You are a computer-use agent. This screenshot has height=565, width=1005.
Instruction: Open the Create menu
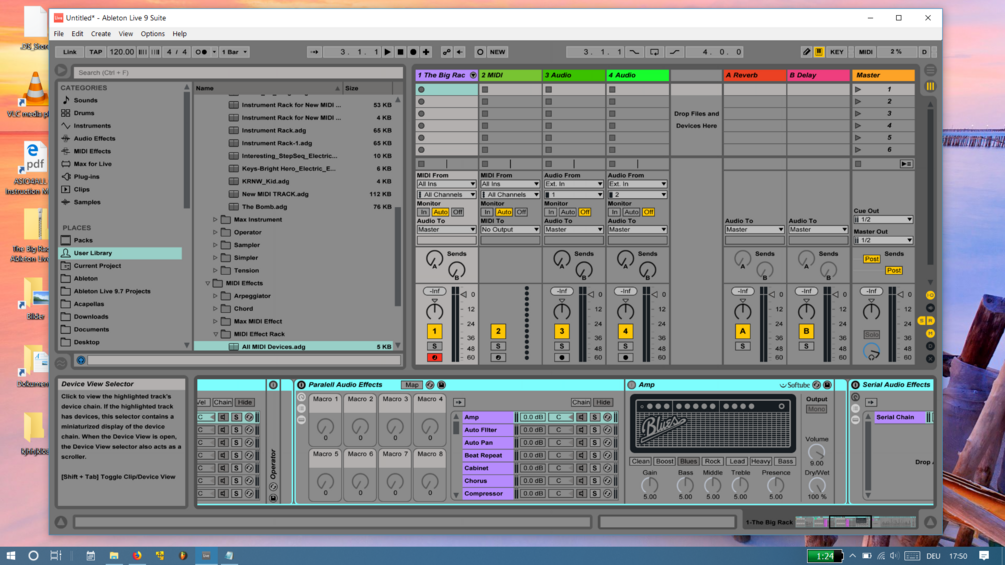point(101,33)
